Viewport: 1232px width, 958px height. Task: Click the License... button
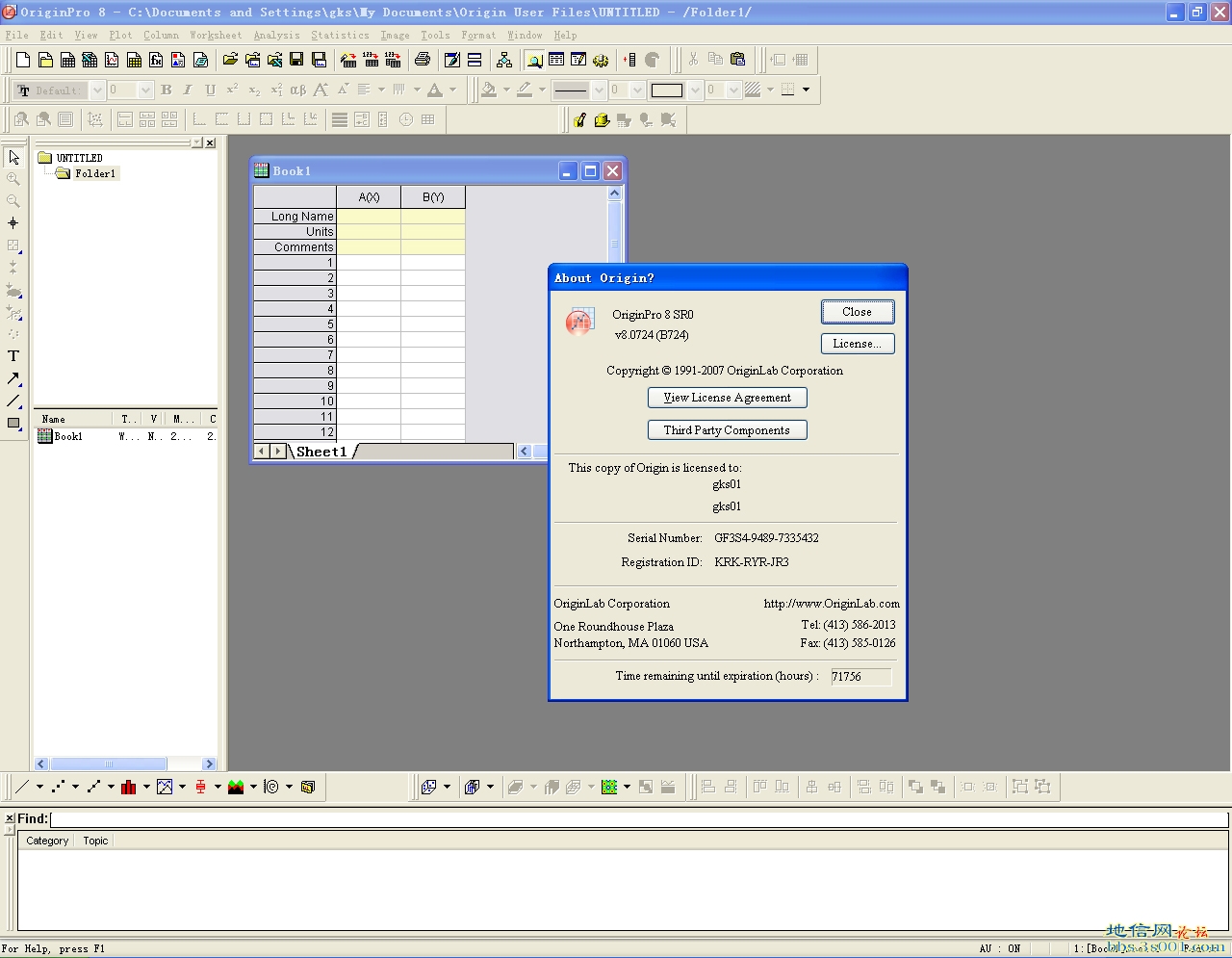tap(858, 344)
